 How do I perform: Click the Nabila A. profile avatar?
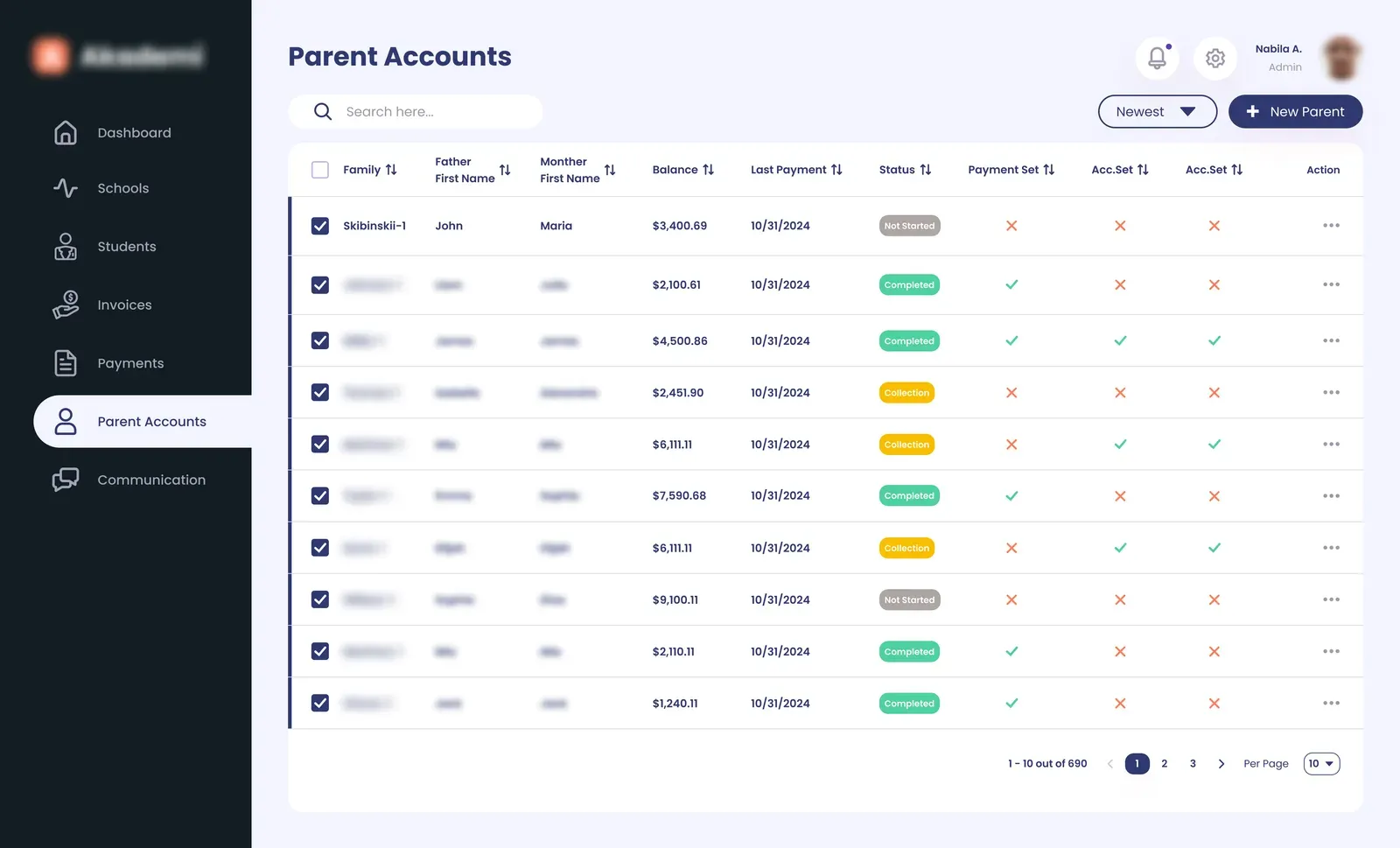(1340, 58)
